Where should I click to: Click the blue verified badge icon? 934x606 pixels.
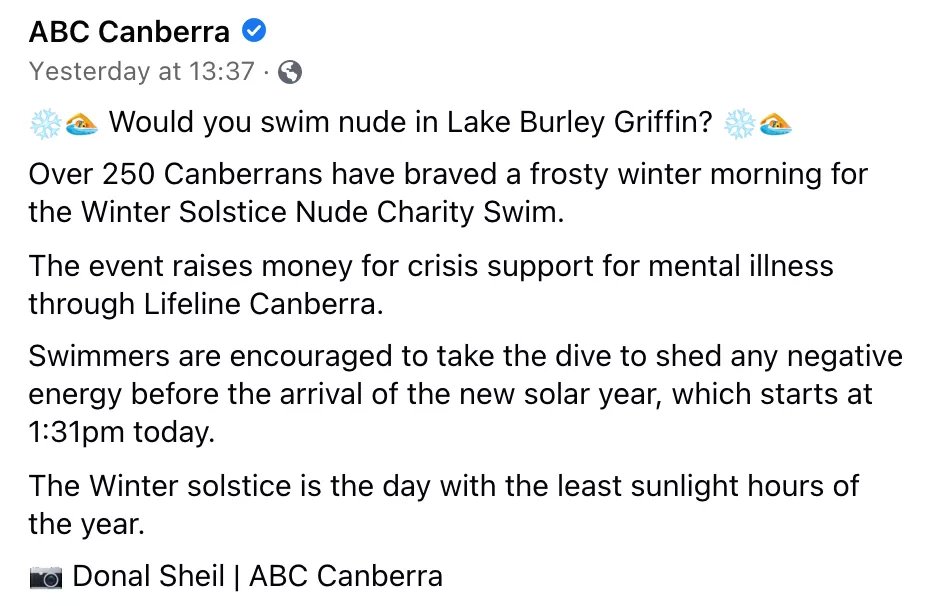pyautogui.click(x=254, y=30)
